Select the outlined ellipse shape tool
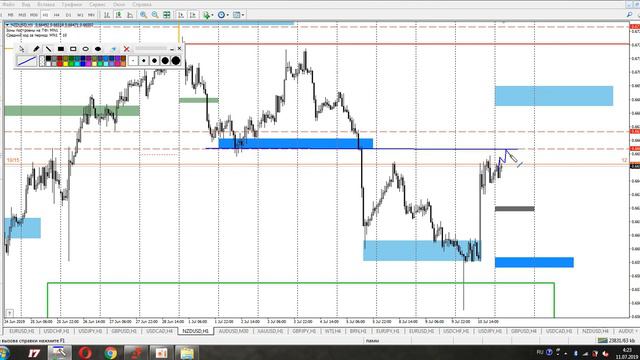 pyautogui.click(x=85, y=49)
